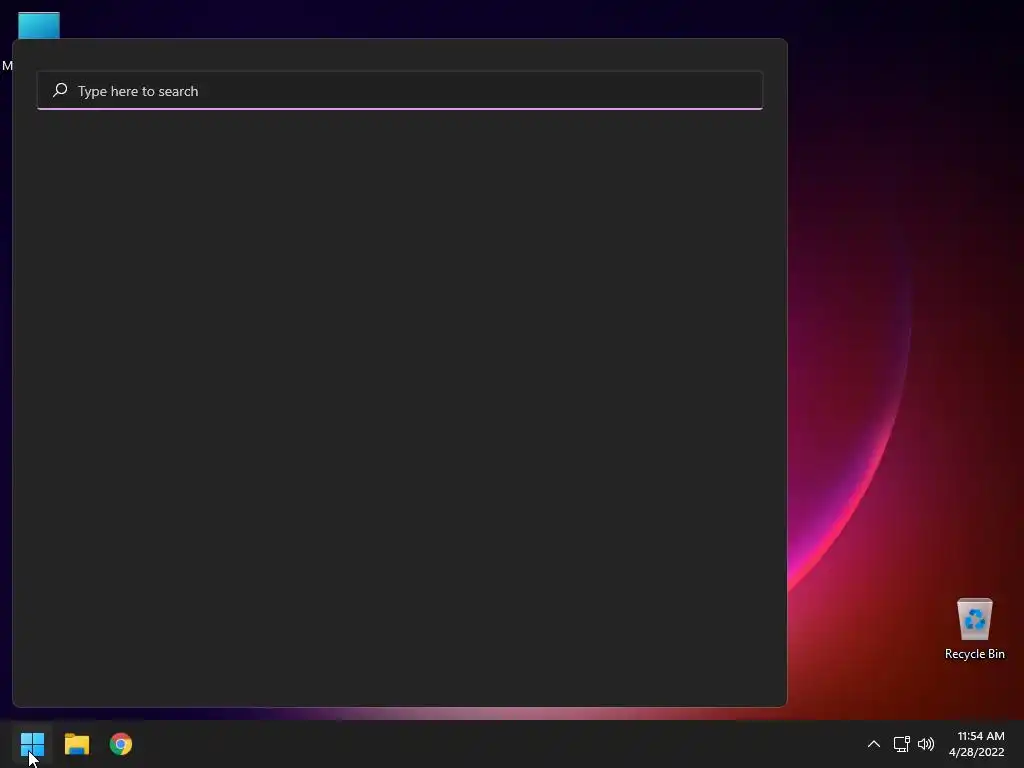Viewport: 1024px width, 768px height.
Task: Select the Recycle Bin desktop icon
Action: click(x=974, y=619)
